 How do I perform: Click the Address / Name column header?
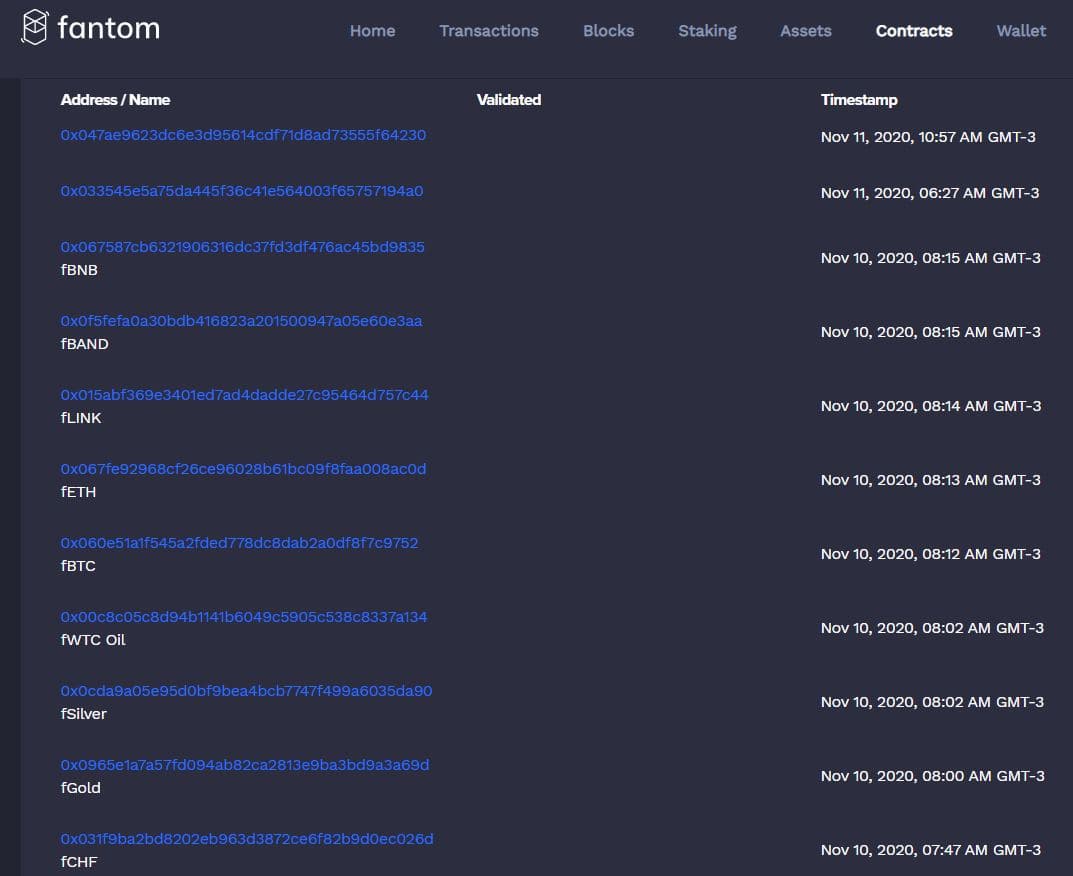[x=115, y=100]
